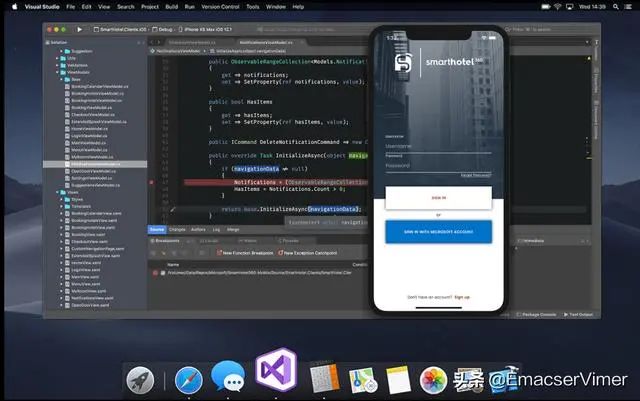
Task: Click the Username field in the simulator
Action: [x=438, y=146]
